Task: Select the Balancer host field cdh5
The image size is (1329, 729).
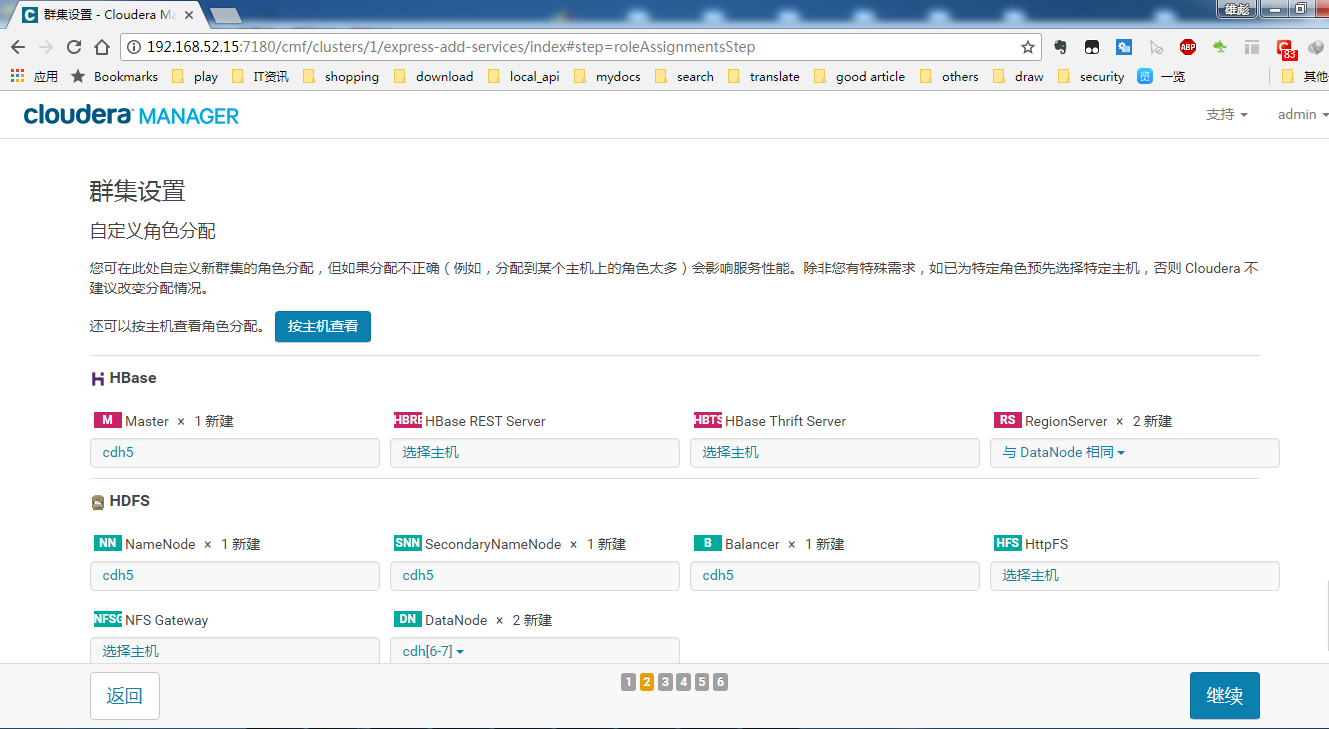Action: (x=835, y=575)
